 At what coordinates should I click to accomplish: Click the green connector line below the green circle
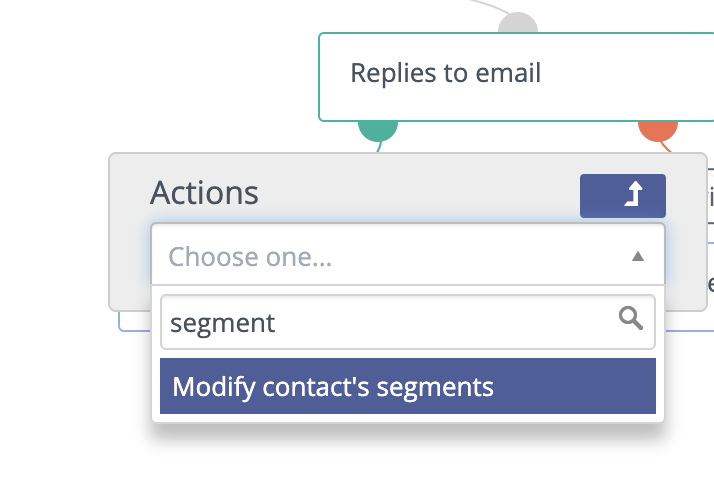379,147
